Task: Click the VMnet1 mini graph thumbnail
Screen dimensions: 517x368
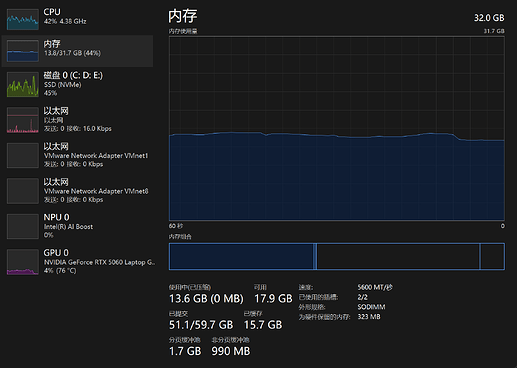Action: [23, 155]
